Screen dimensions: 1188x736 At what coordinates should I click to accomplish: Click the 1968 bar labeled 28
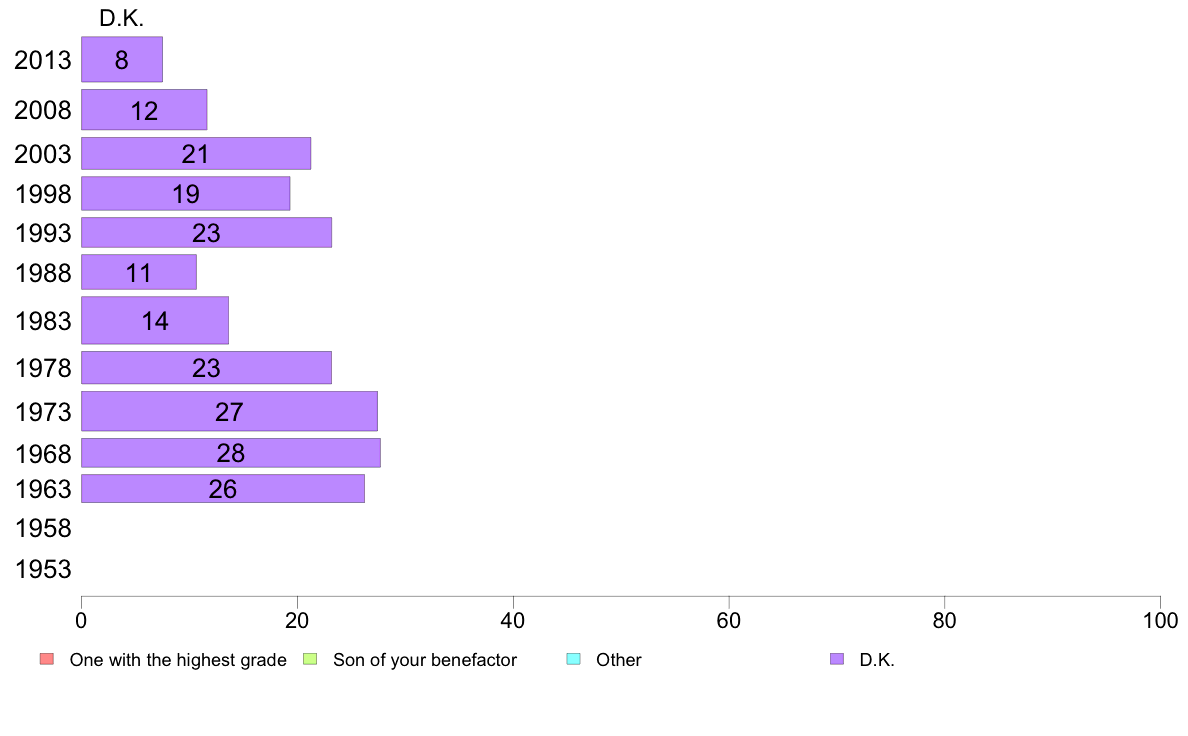230,453
